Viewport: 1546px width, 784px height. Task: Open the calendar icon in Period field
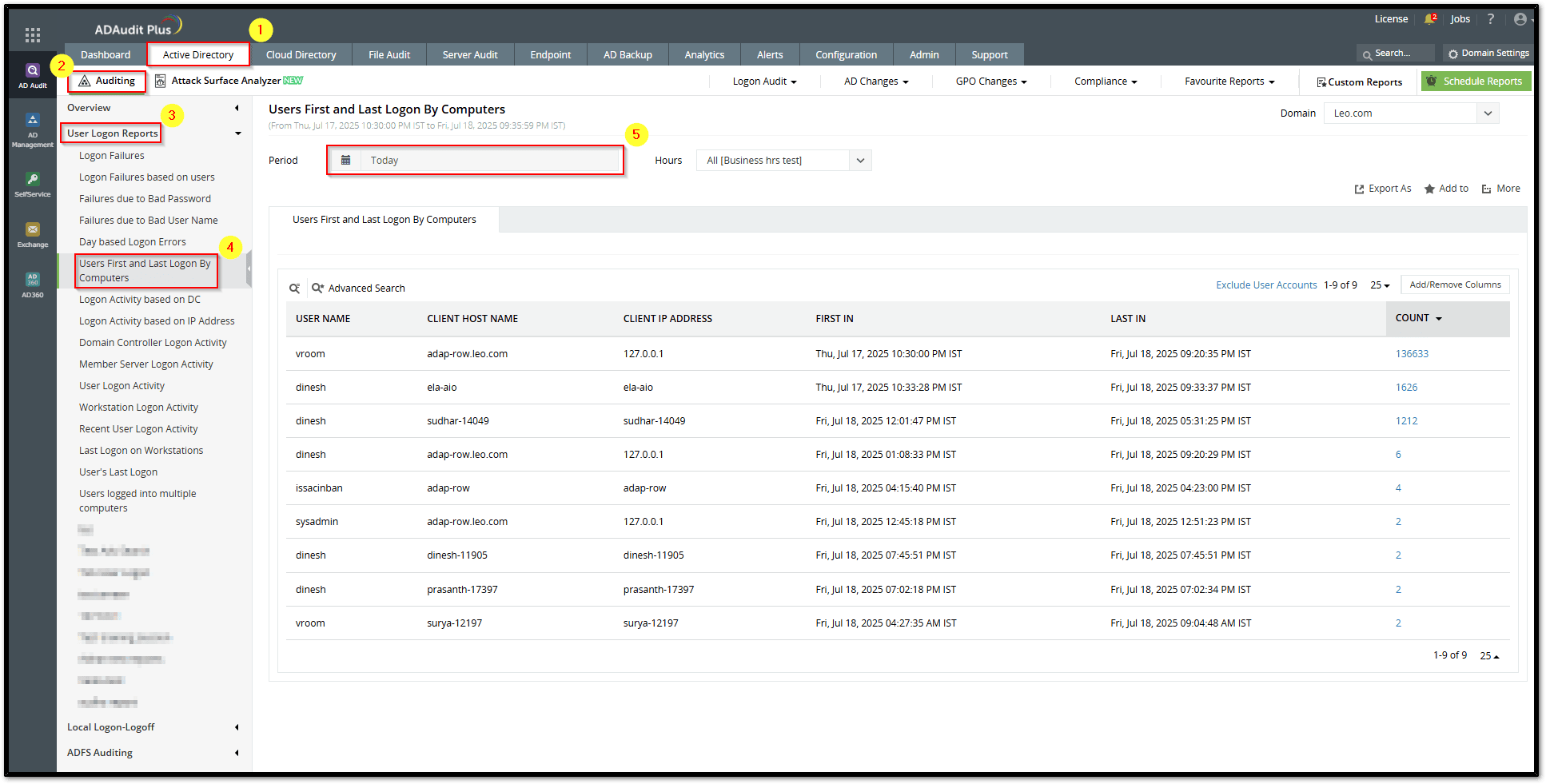pyautogui.click(x=345, y=161)
